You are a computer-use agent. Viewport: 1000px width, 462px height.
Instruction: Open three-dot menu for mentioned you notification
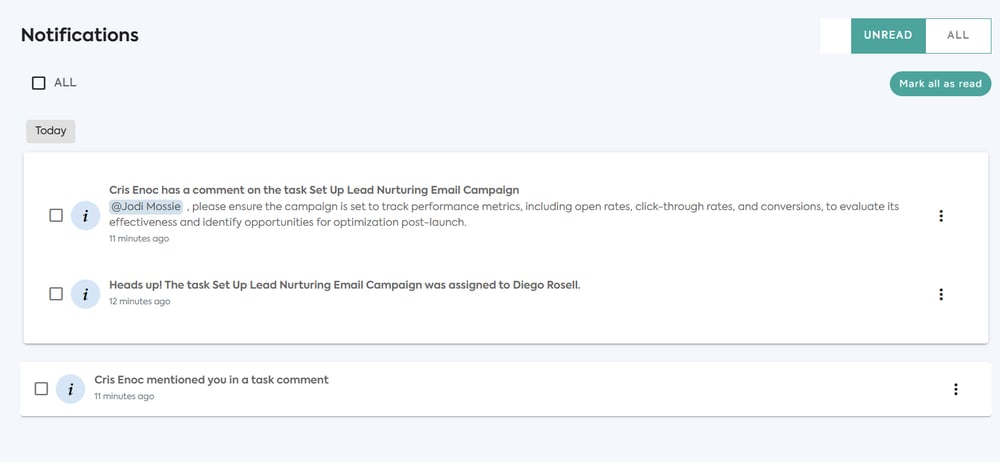[955, 389]
